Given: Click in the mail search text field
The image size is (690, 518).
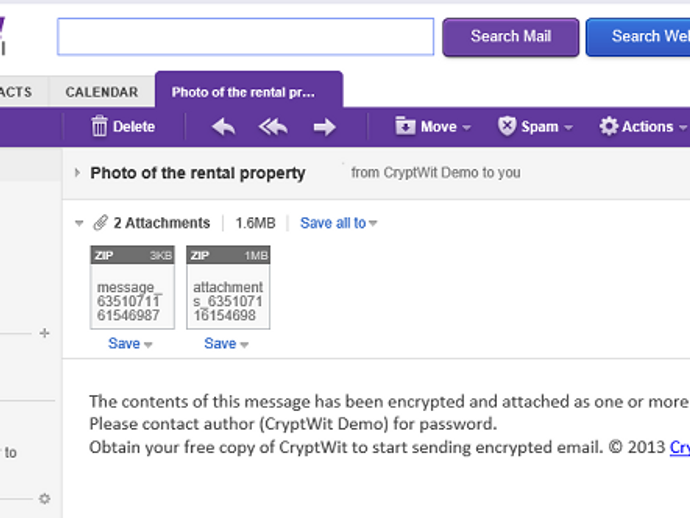Looking at the screenshot, I should pyautogui.click(x=245, y=37).
